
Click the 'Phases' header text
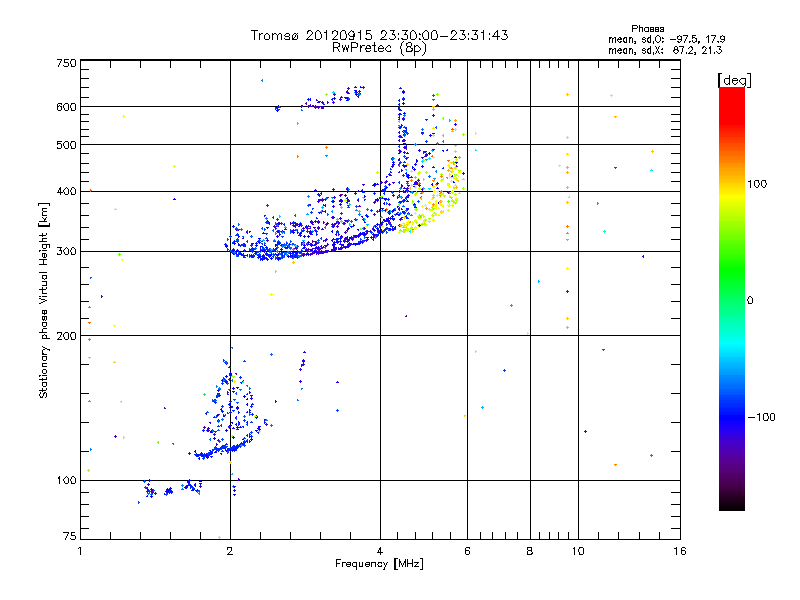pyautogui.click(x=647, y=29)
